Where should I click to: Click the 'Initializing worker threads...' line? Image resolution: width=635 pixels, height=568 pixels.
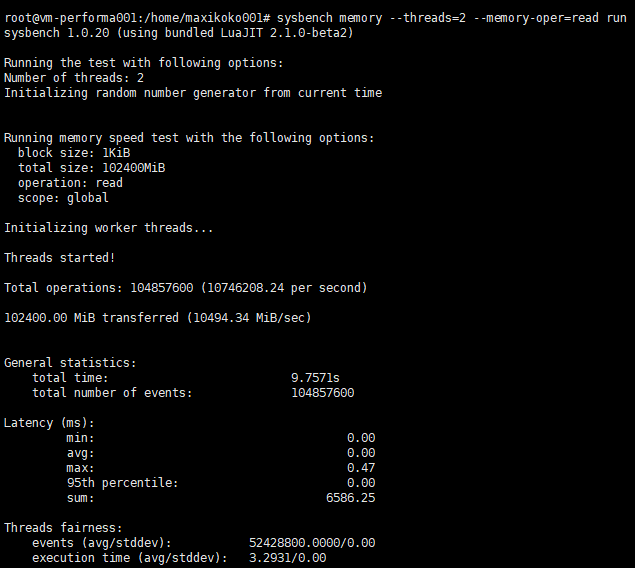(109, 228)
